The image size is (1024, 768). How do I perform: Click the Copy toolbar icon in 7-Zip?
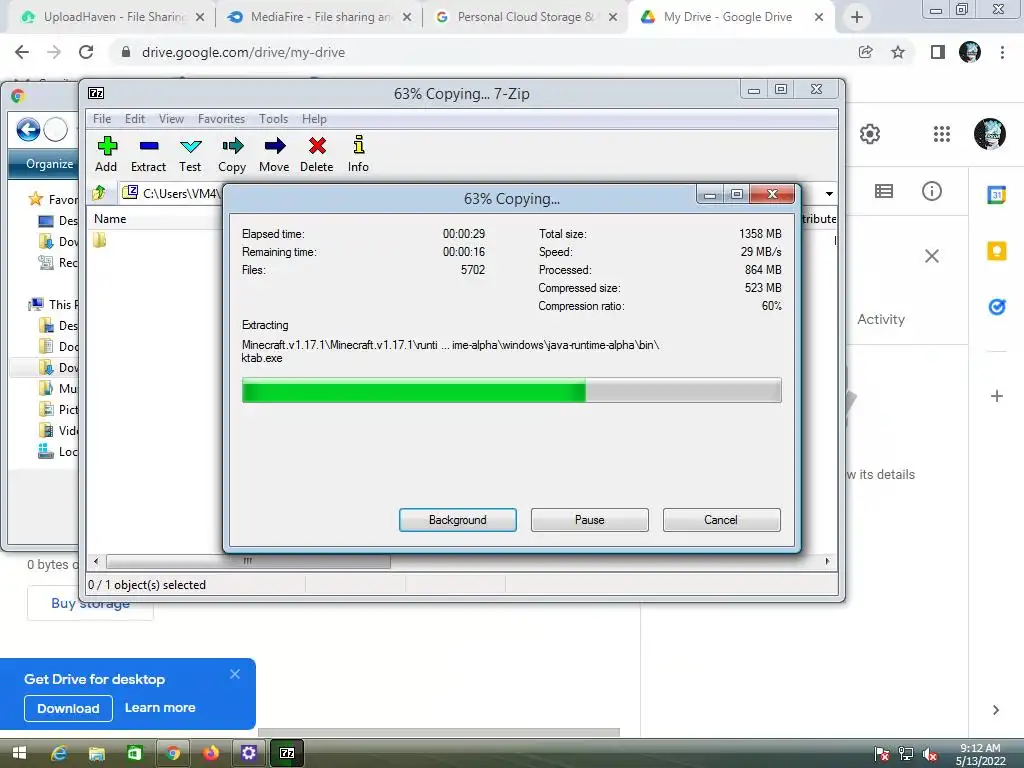point(232,154)
